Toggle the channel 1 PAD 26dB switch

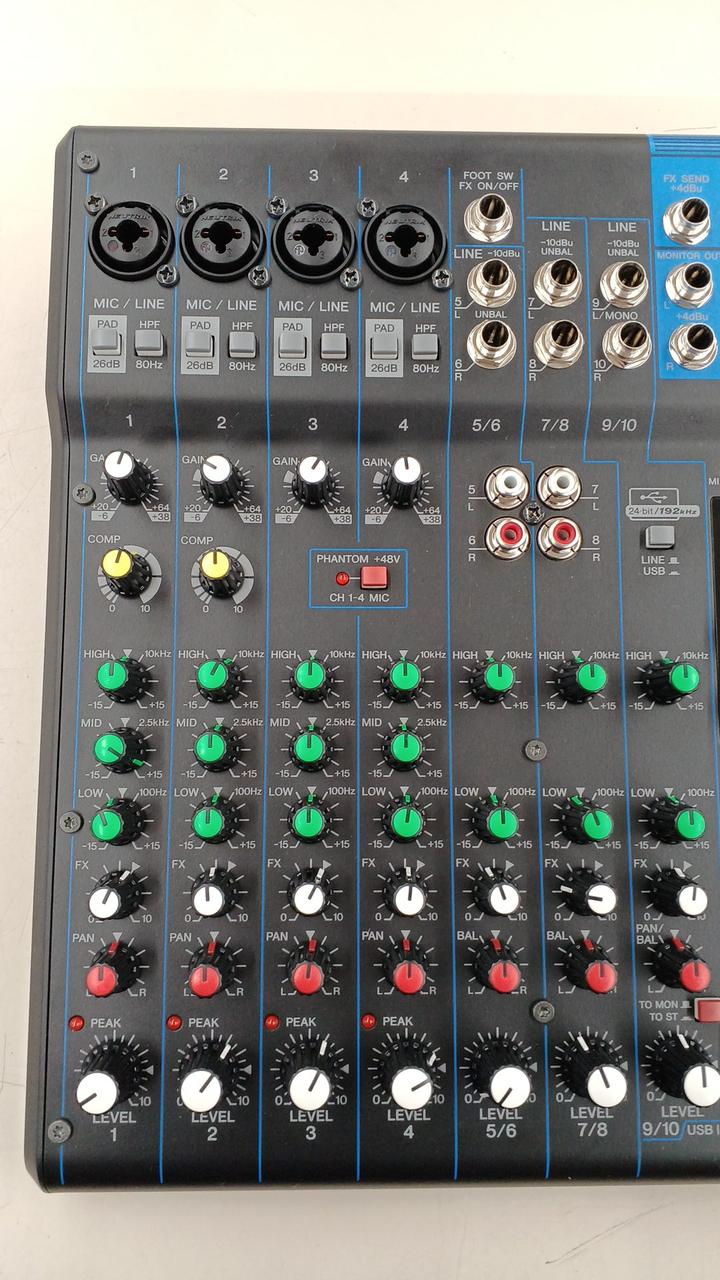tap(108, 343)
